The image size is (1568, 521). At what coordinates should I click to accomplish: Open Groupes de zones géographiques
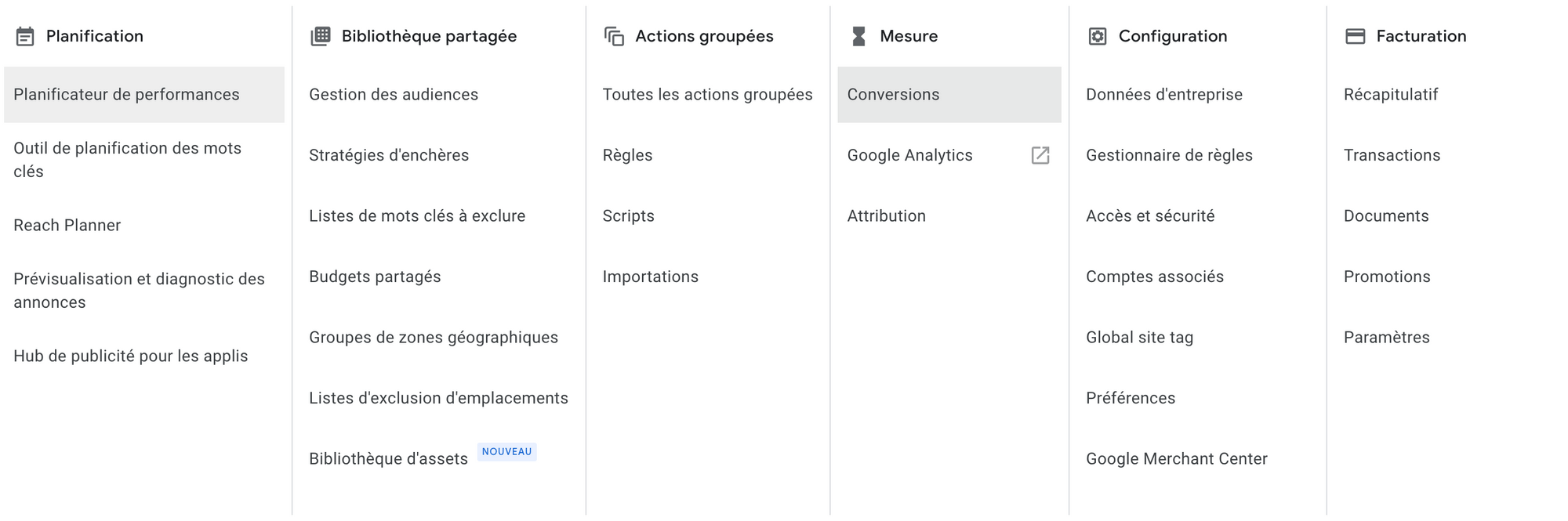433,338
